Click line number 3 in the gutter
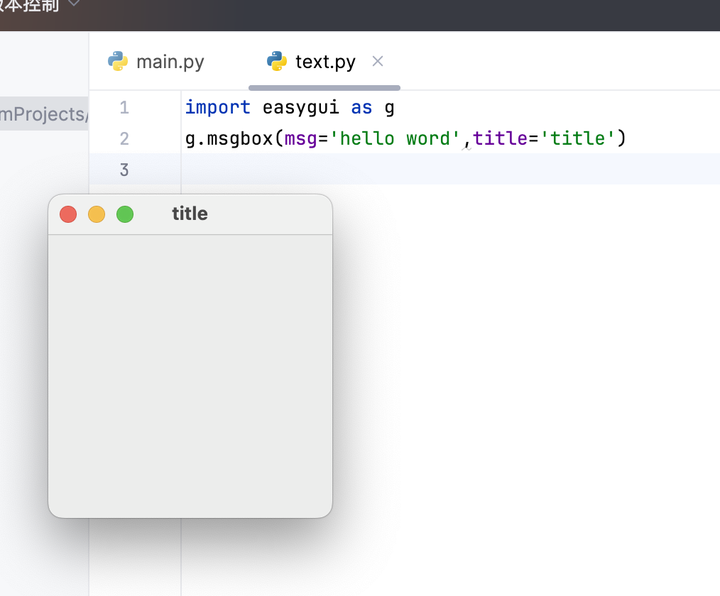The image size is (720, 596). [124, 169]
